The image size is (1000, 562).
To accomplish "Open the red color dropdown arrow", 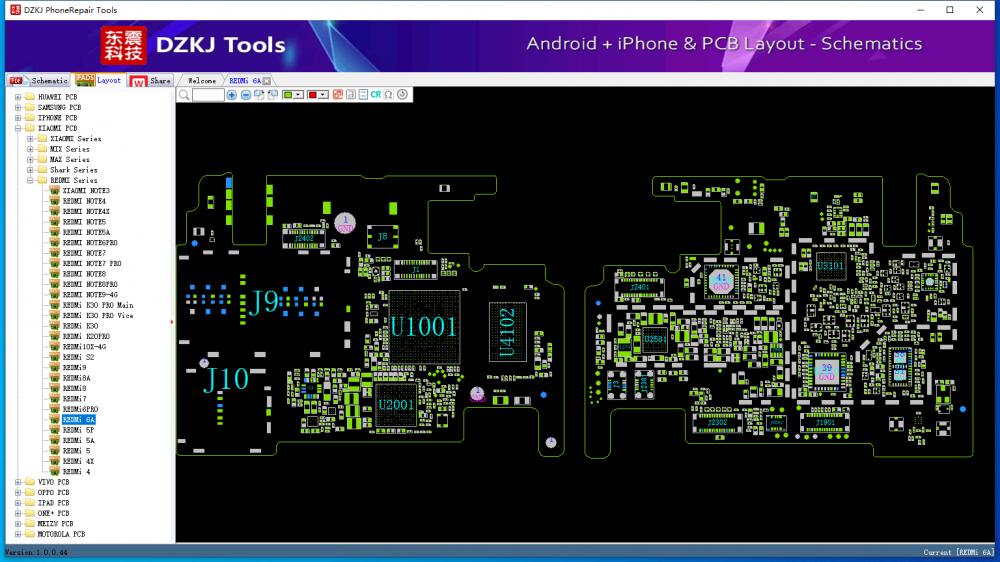I will click(x=323, y=95).
